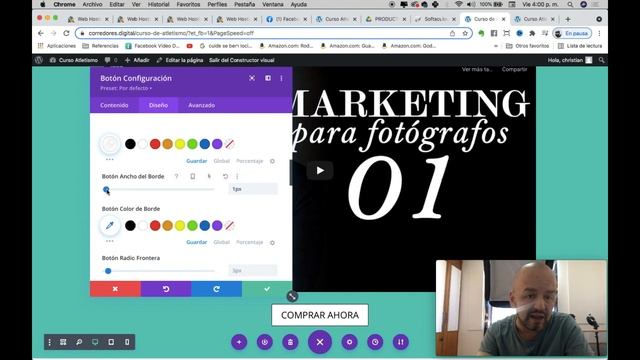The width and height of the screenshot is (640, 360).
Task: Open editing history clock icon
Action: tap(375, 342)
